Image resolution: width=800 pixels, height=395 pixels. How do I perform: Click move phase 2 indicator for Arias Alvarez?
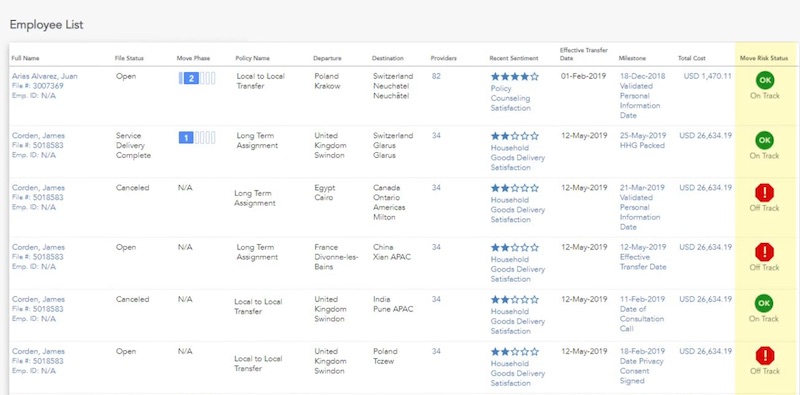coord(197,78)
